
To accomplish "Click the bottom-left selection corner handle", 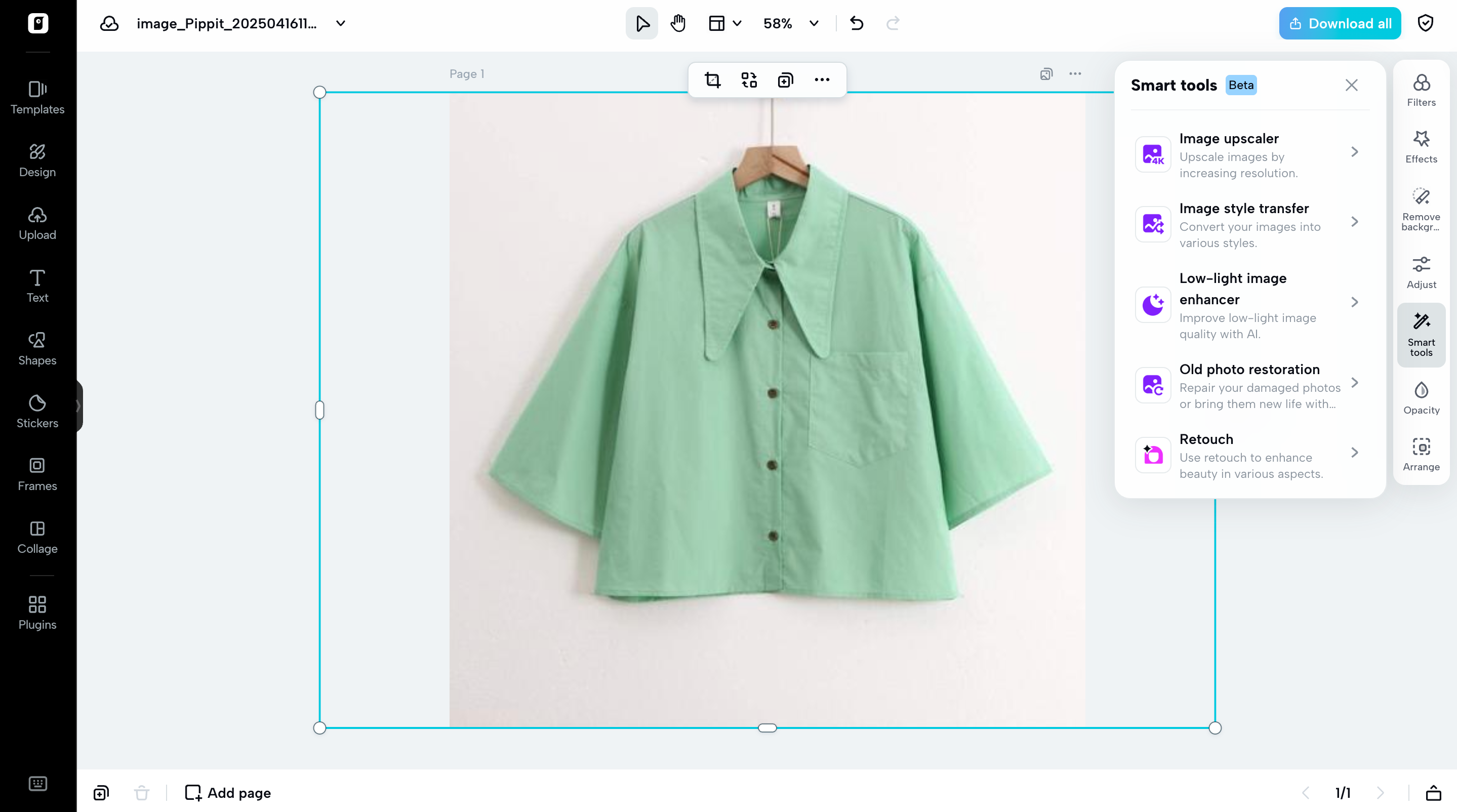I will (x=319, y=728).
